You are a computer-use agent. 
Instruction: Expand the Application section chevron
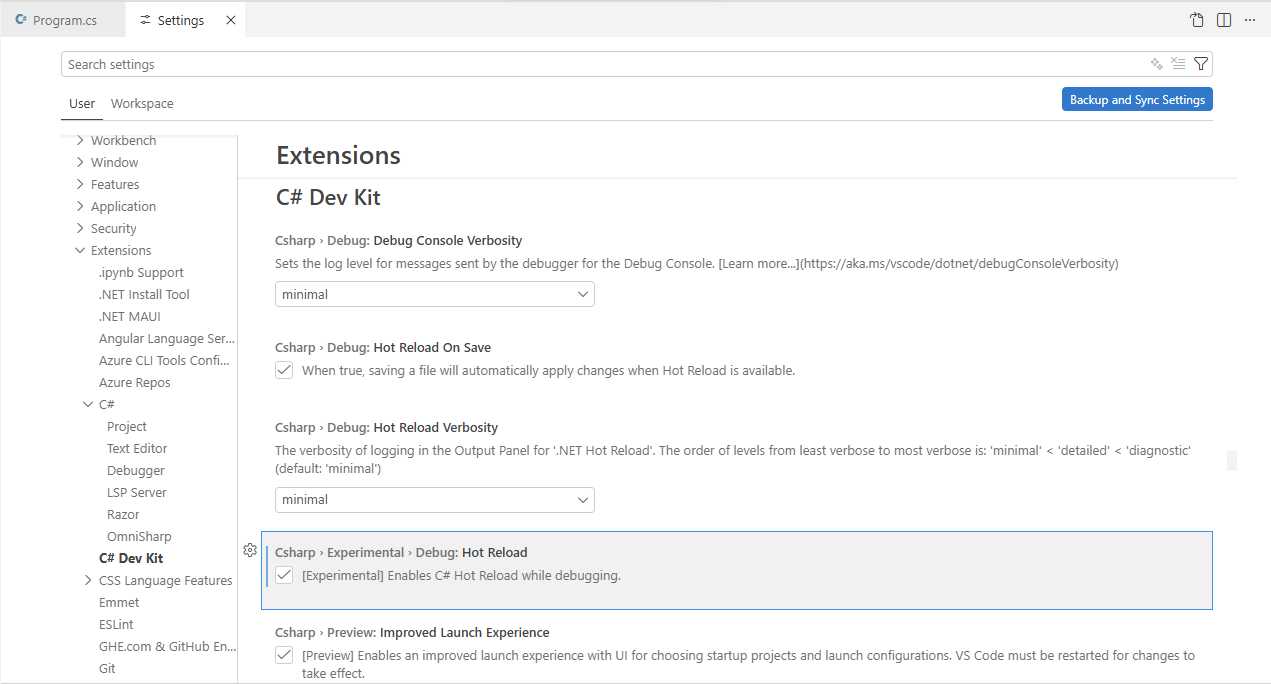tap(80, 206)
